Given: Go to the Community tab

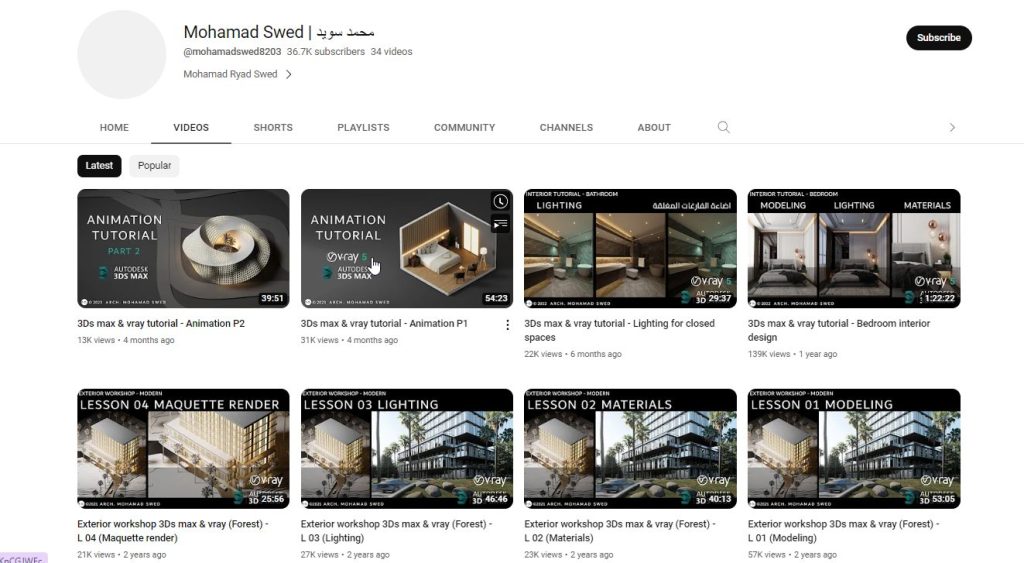Looking at the screenshot, I should click(x=464, y=128).
